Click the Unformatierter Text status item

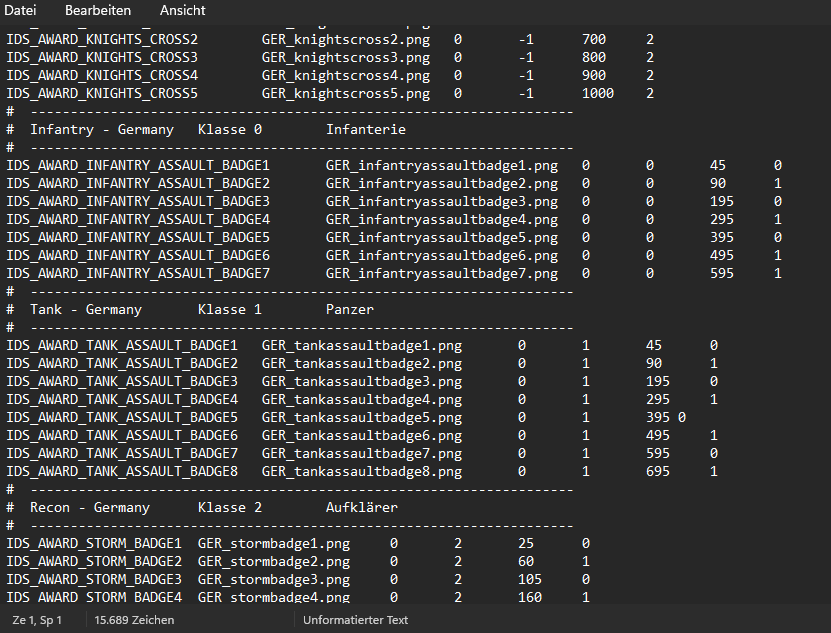355,620
